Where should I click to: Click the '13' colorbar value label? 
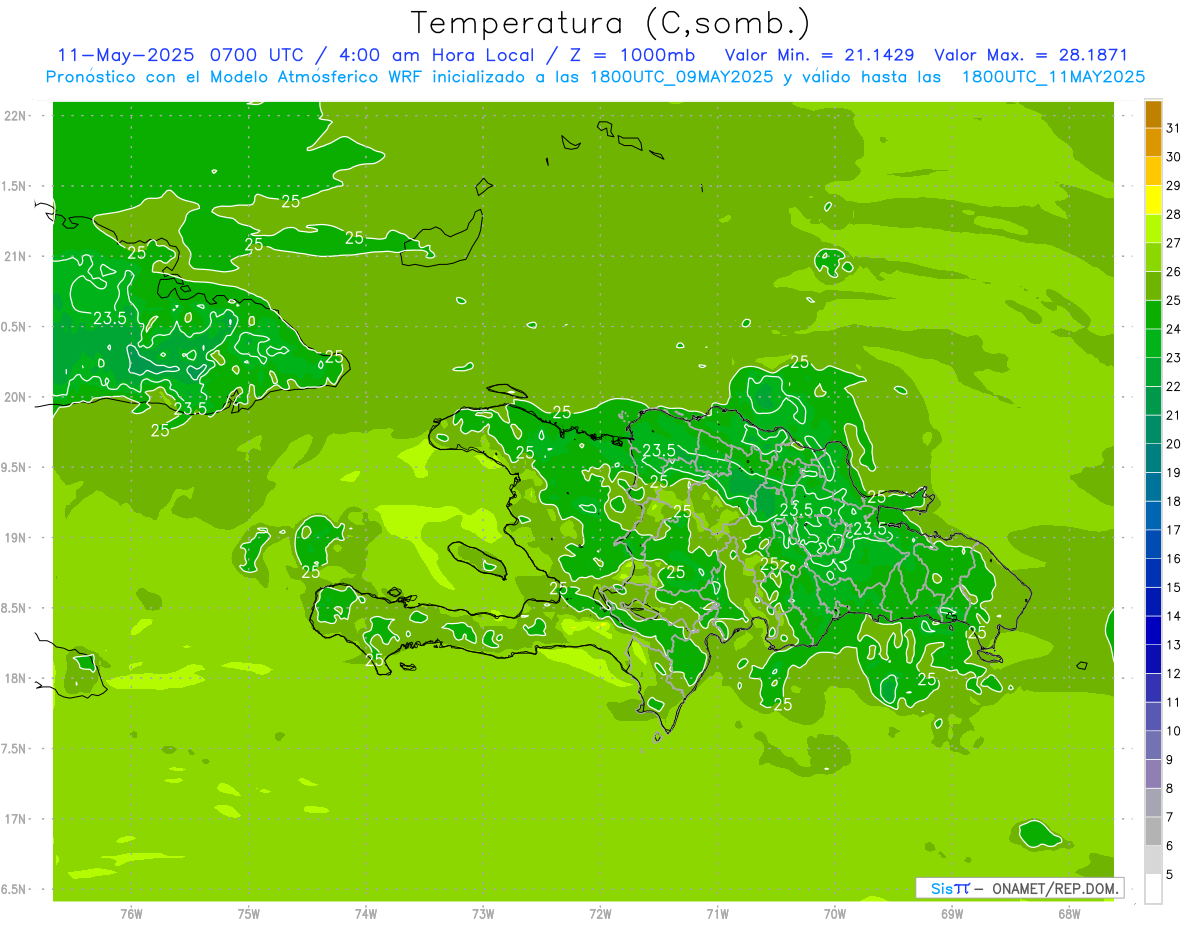point(1174,645)
